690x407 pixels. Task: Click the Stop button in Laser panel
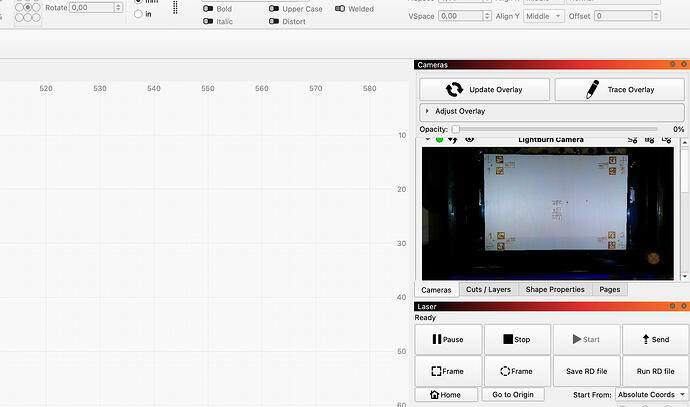point(517,339)
